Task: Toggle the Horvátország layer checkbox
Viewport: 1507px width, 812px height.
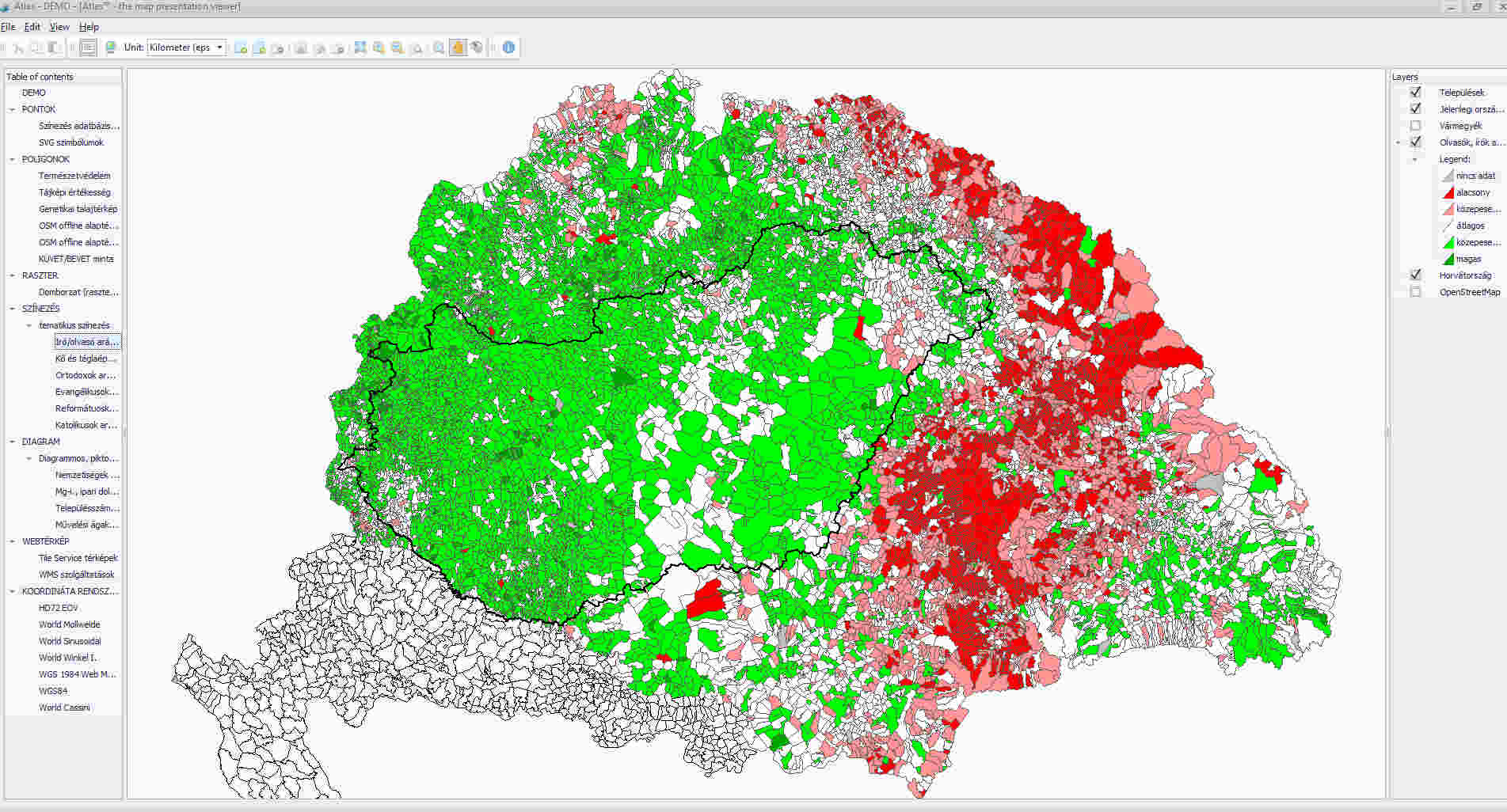Action: 1415,275
